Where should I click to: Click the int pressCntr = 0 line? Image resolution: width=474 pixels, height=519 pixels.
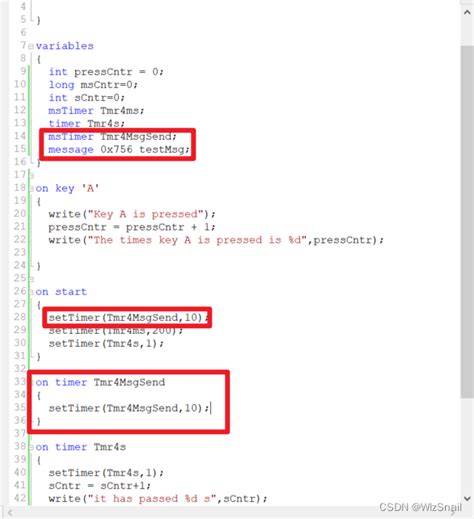point(106,72)
